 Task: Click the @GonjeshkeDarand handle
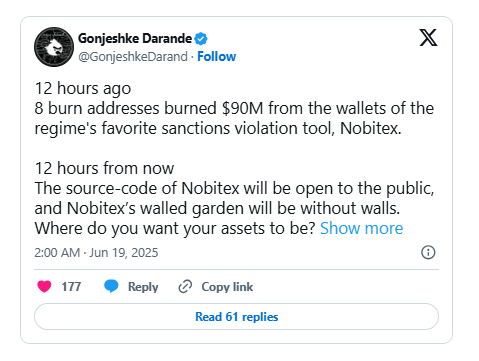click(x=133, y=57)
